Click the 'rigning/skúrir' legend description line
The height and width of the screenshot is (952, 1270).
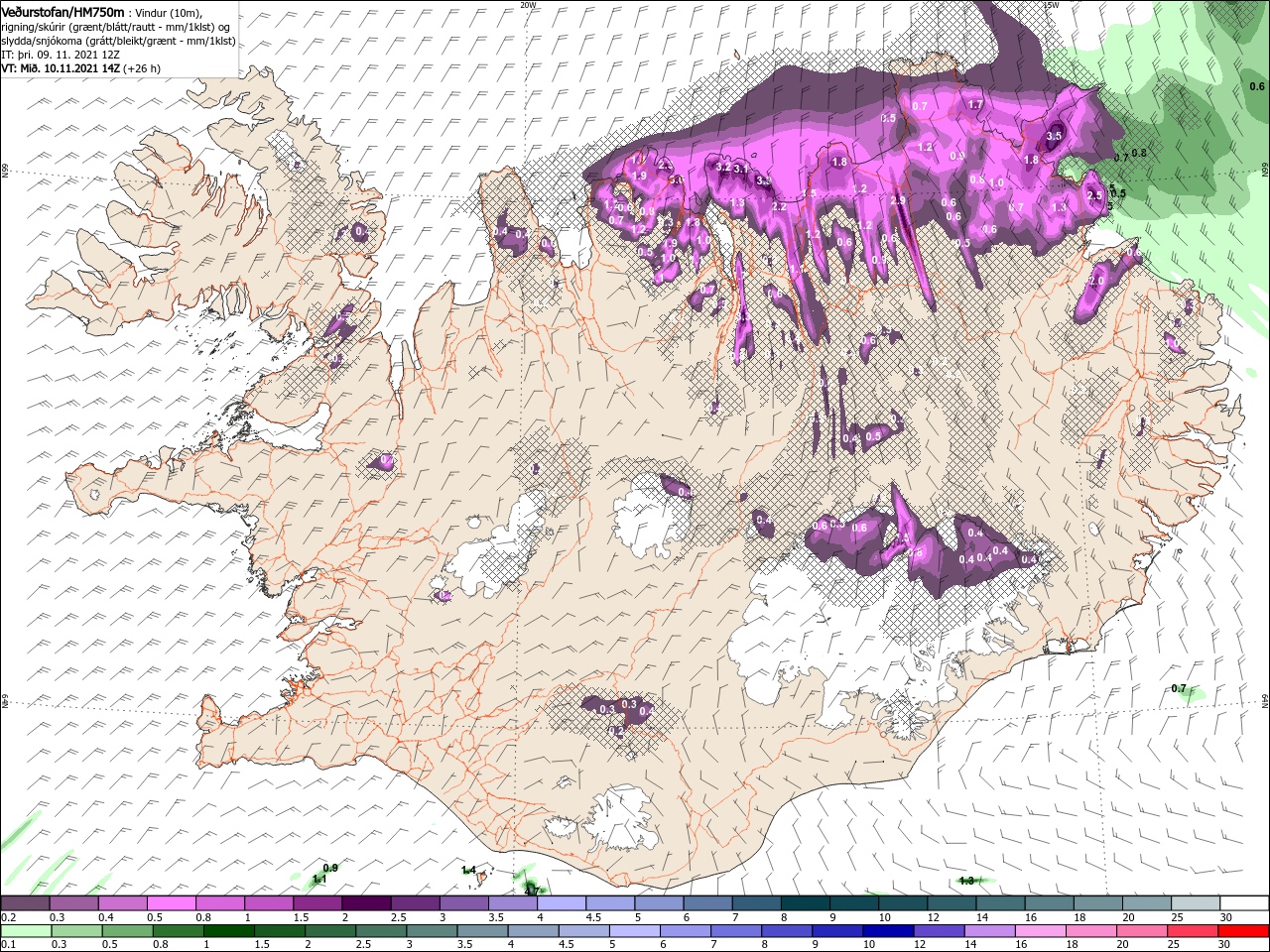pos(116,26)
